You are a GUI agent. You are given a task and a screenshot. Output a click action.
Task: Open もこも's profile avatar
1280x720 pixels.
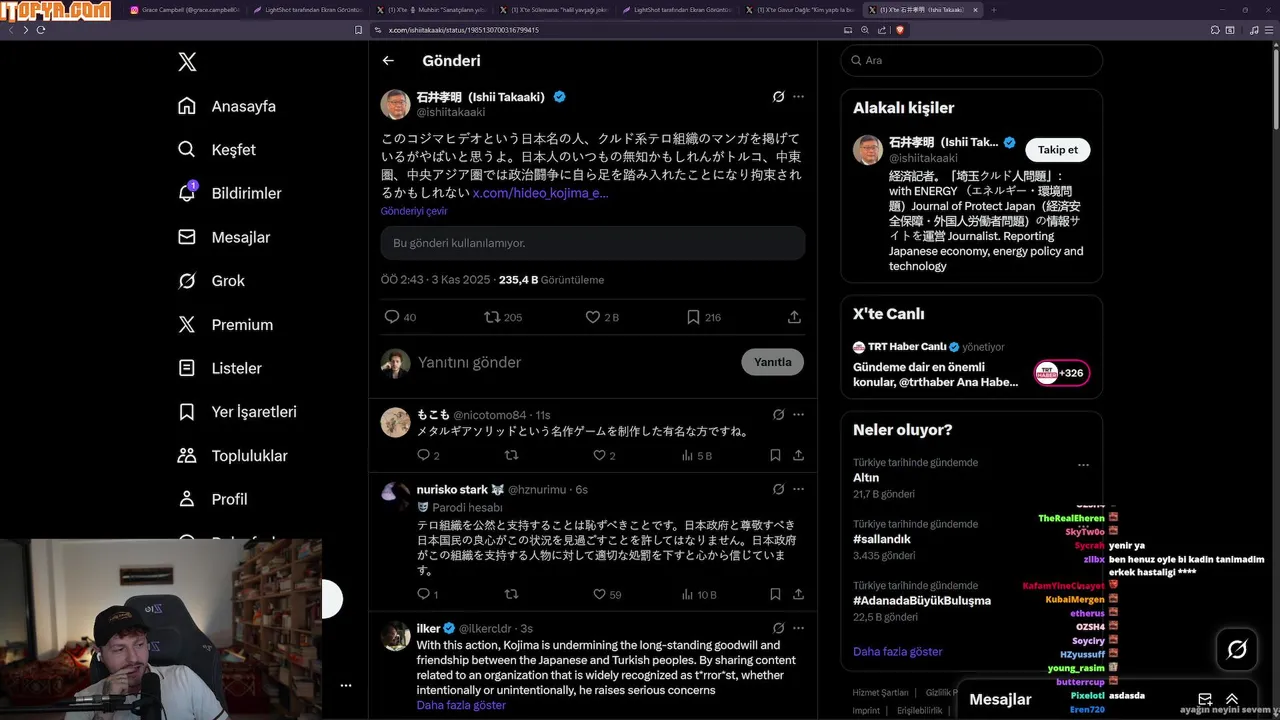click(395, 422)
